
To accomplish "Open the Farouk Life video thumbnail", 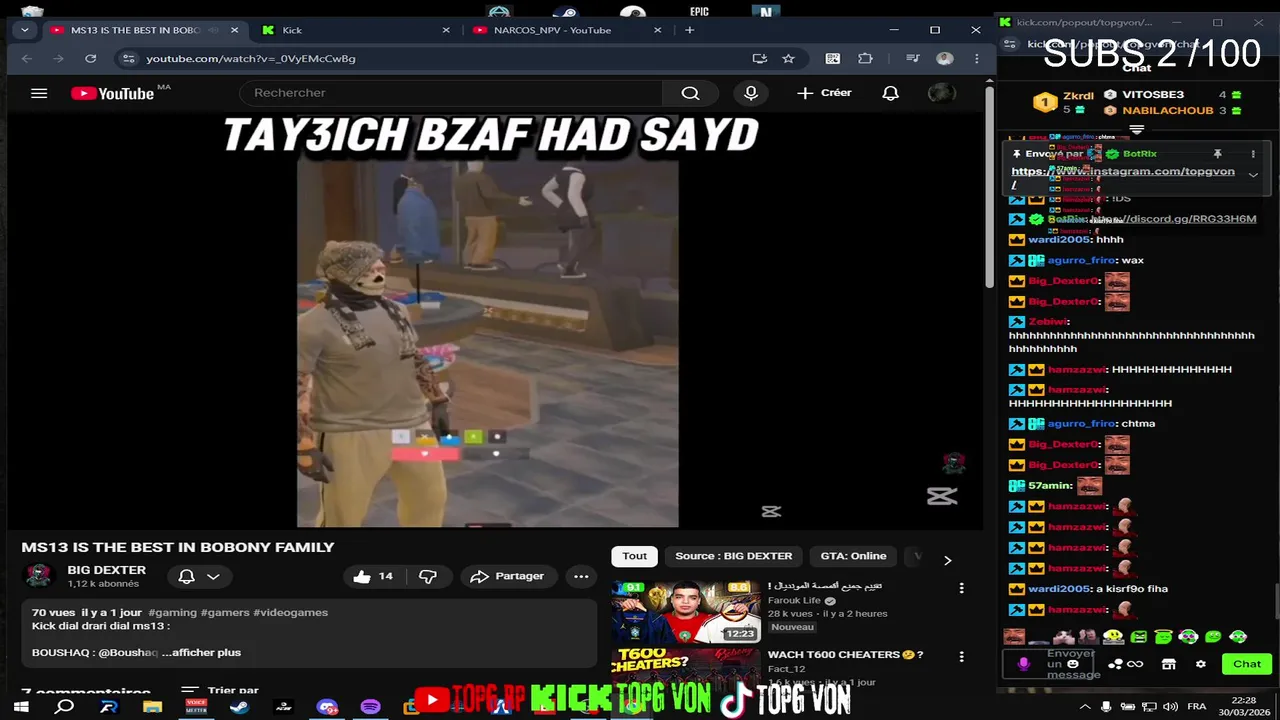I will [686, 612].
